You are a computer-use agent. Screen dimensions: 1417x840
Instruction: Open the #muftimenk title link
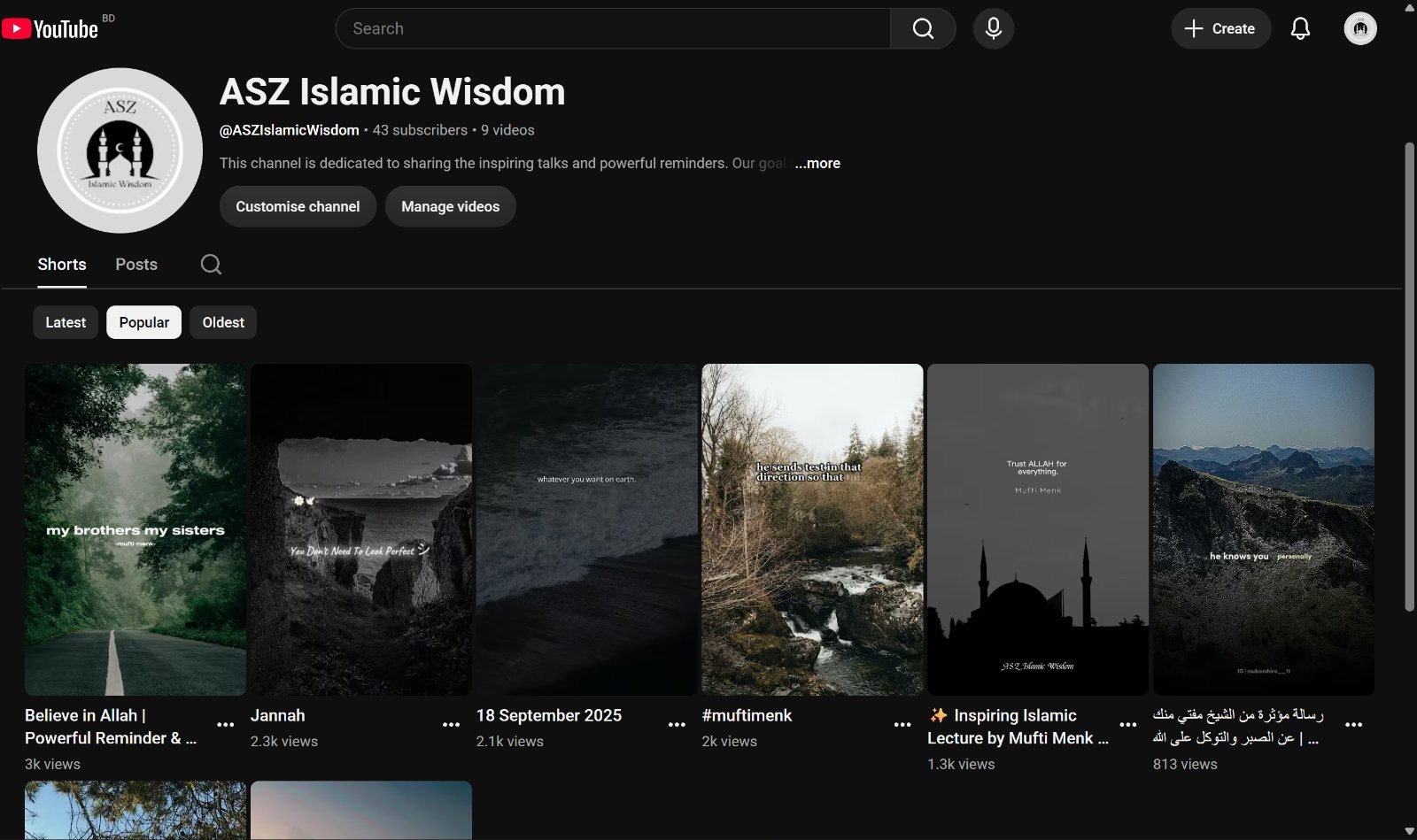(747, 715)
